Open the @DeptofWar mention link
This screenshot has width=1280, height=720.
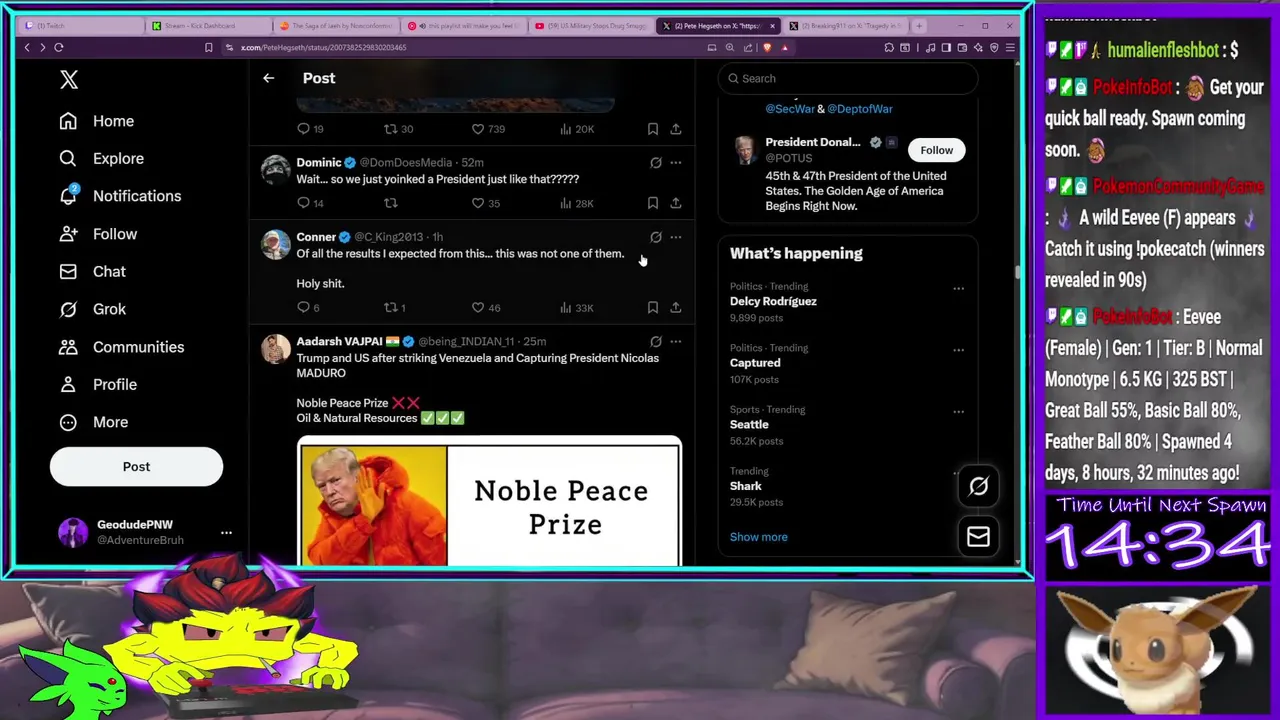860,109
